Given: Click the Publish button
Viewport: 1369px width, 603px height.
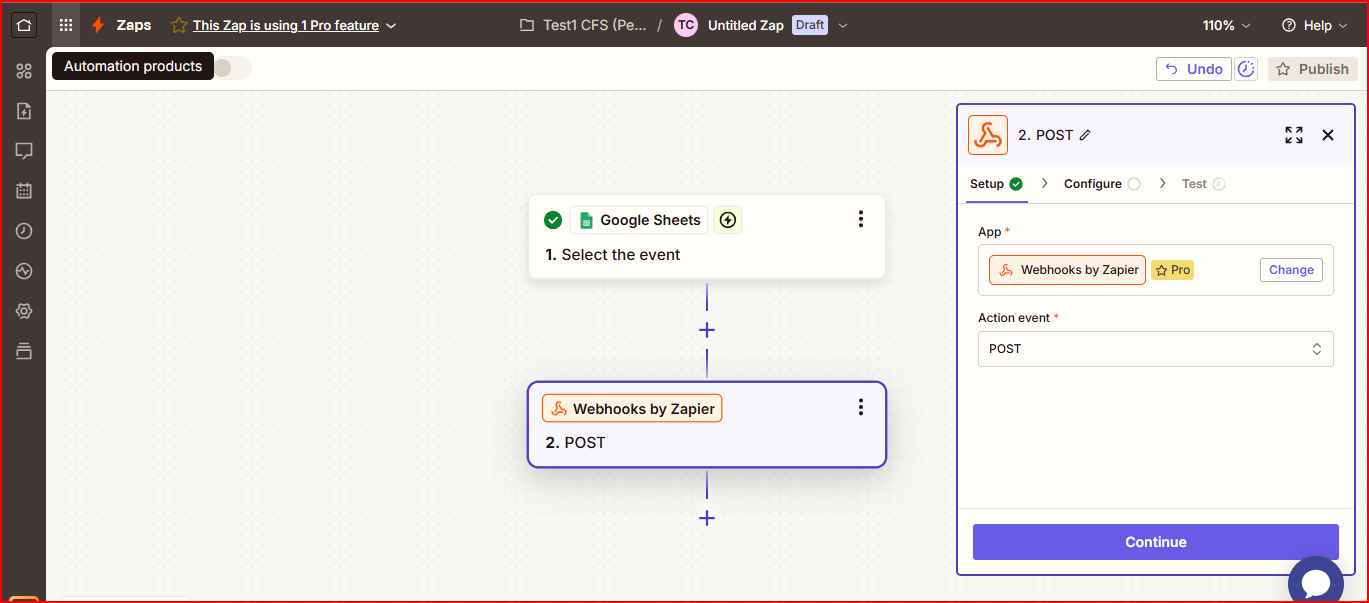Looking at the screenshot, I should pyautogui.click(x=1313, y=69).
